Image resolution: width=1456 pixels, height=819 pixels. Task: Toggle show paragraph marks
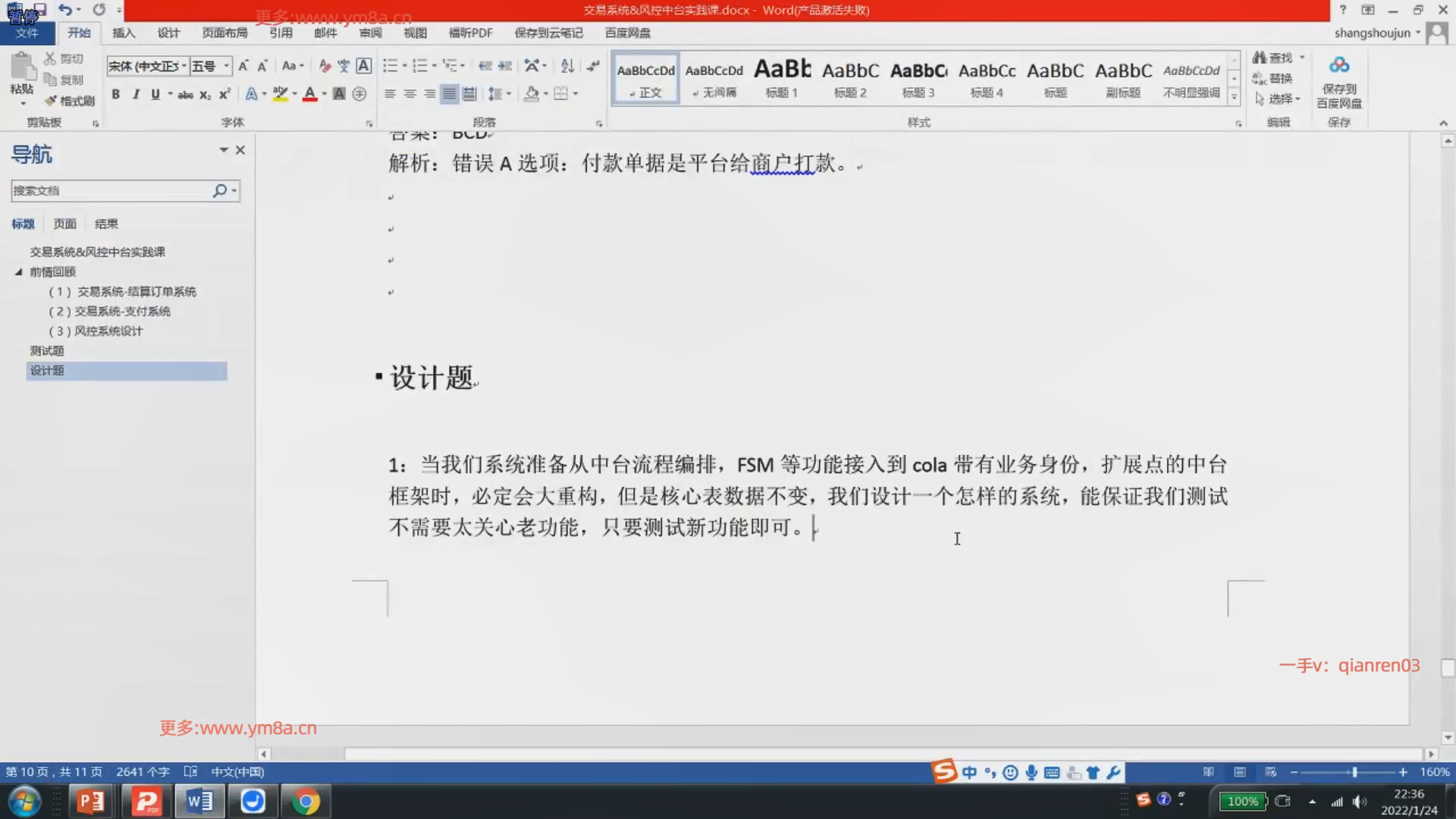(593, 66)
